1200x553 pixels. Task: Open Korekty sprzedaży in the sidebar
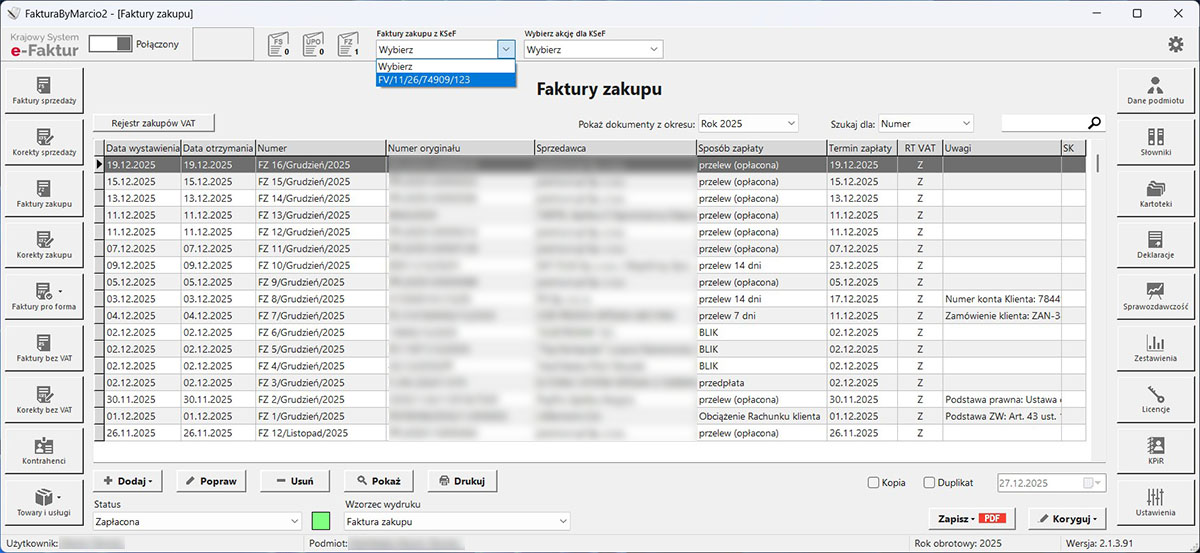44,141
